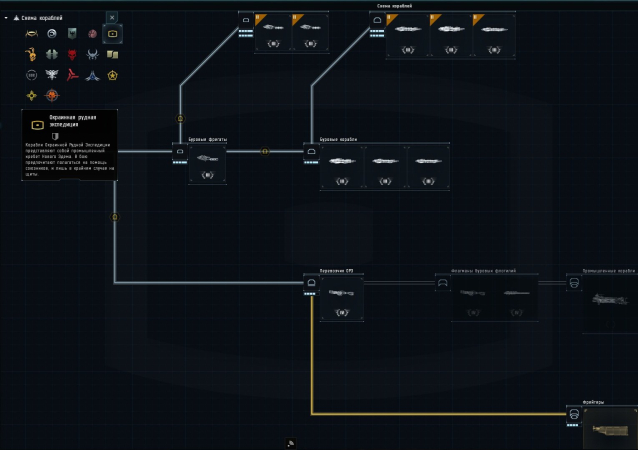Select the gold star CONCORD faction icon
The image size is (638, 450).
(112, 75)
